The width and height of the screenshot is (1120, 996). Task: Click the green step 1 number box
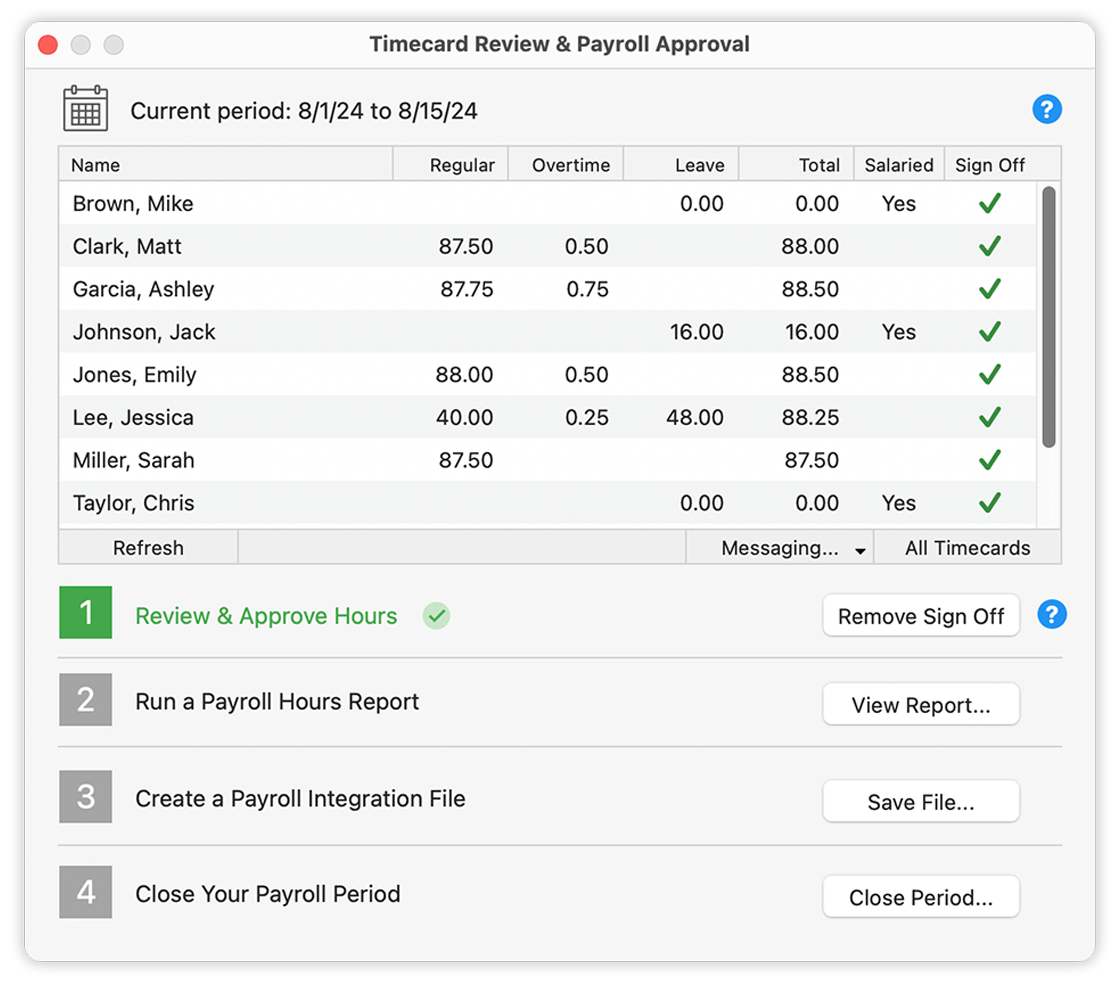coord(86,612)
